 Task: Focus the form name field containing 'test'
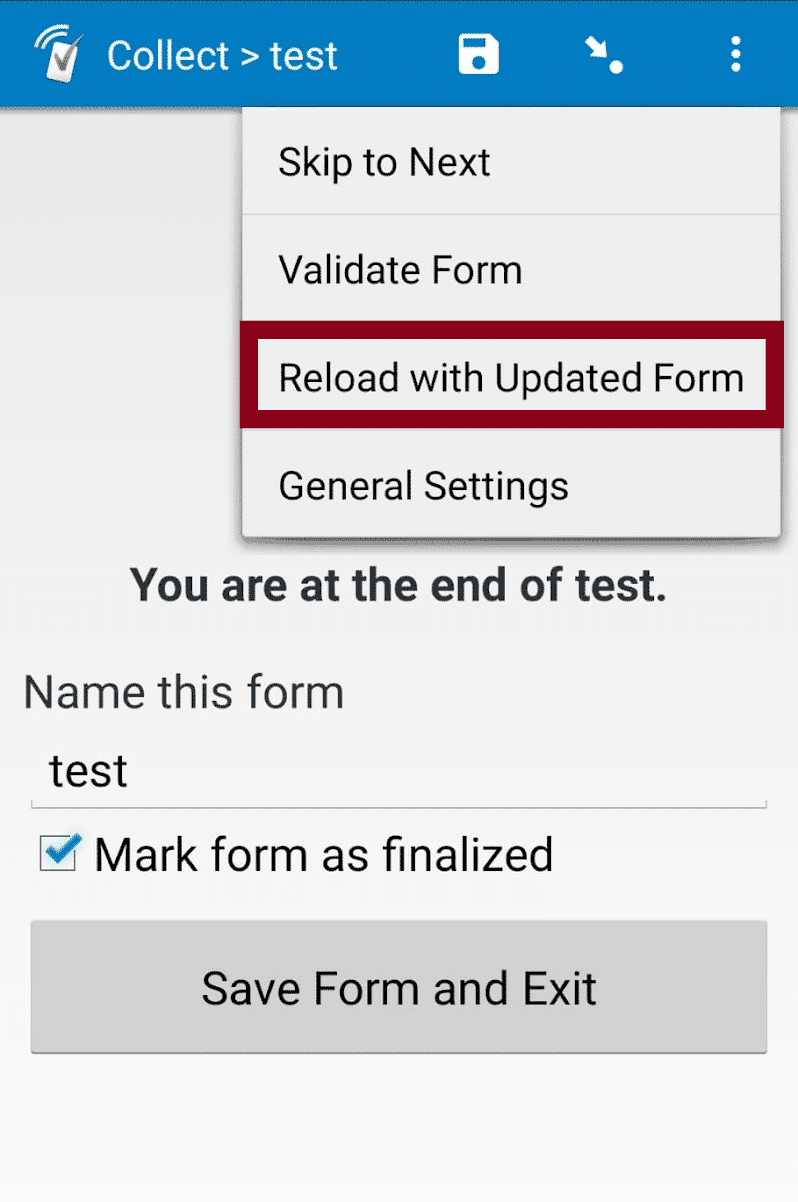[x=399, y=771]
